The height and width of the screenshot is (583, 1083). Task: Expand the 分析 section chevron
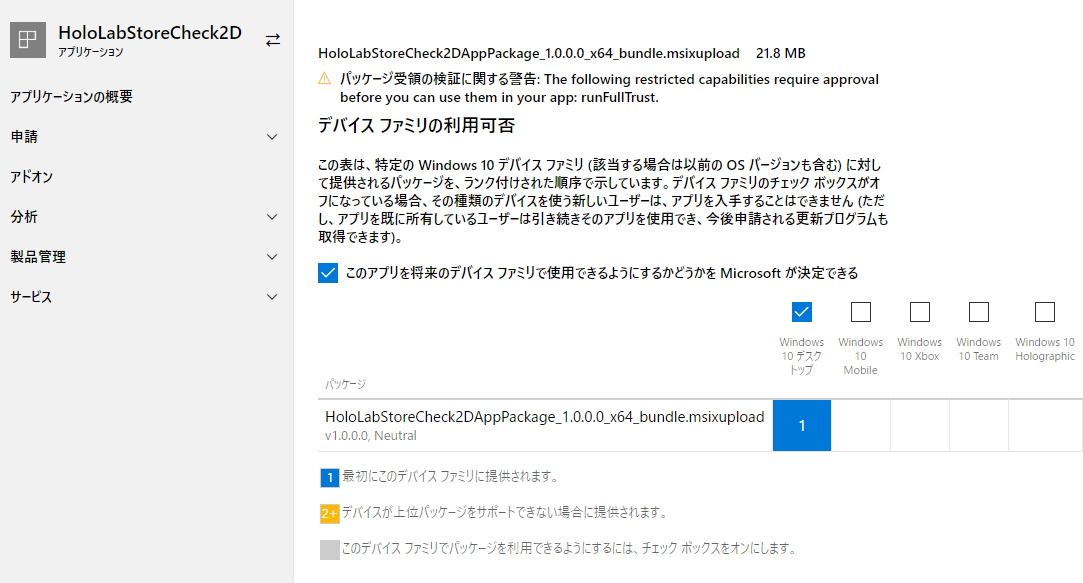(x=272, y=217)
